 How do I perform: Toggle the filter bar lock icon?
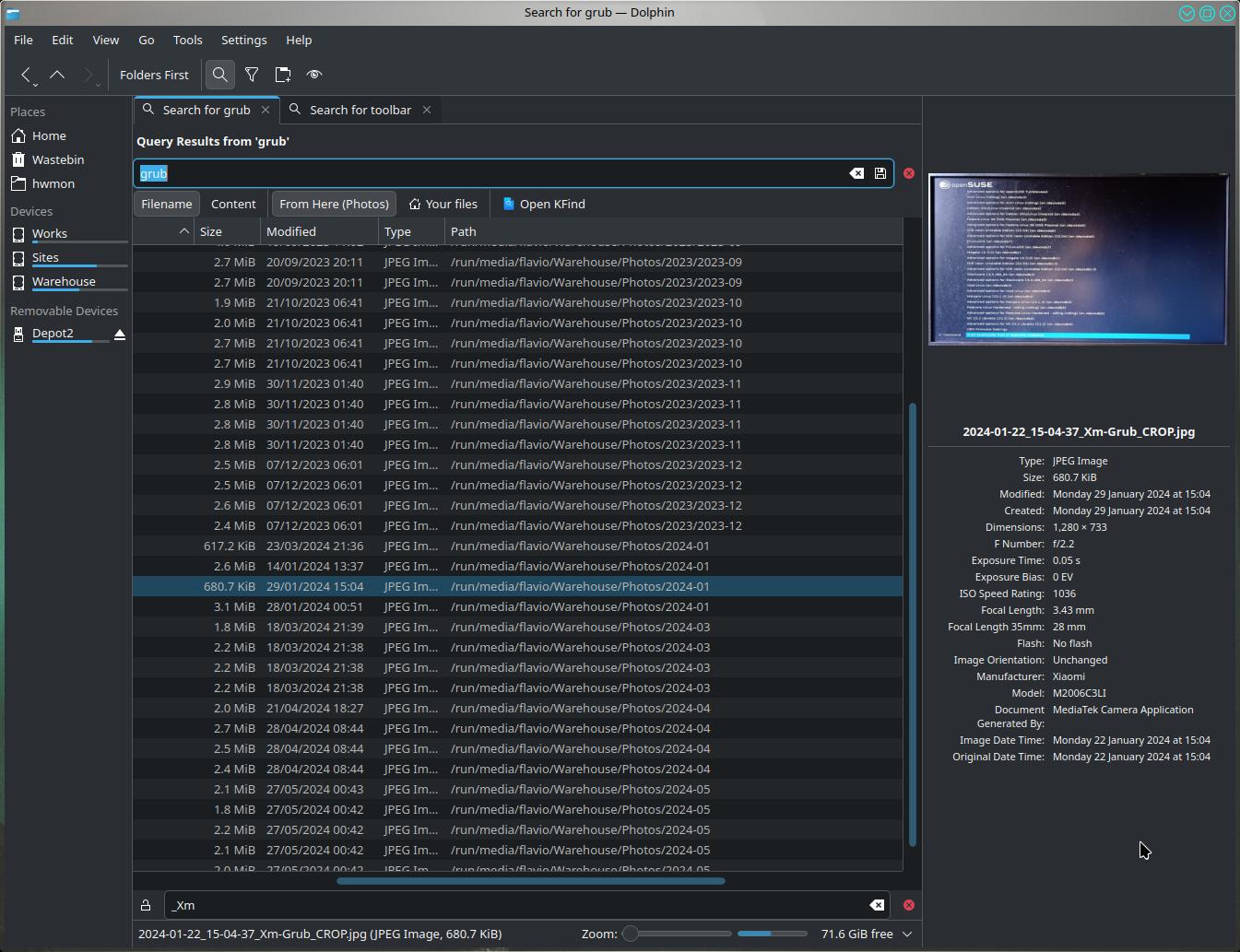coord(146,905)
